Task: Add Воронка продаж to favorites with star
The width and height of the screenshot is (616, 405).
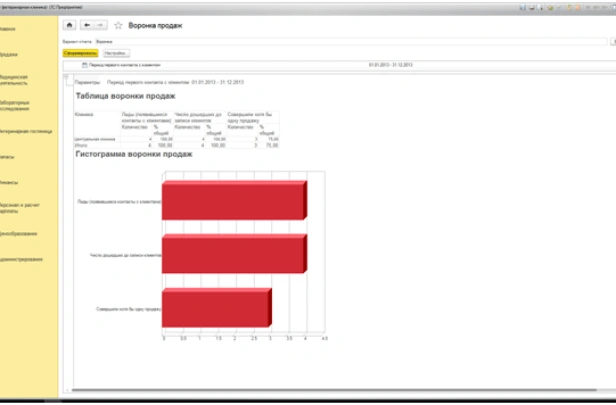Action: 118,24
